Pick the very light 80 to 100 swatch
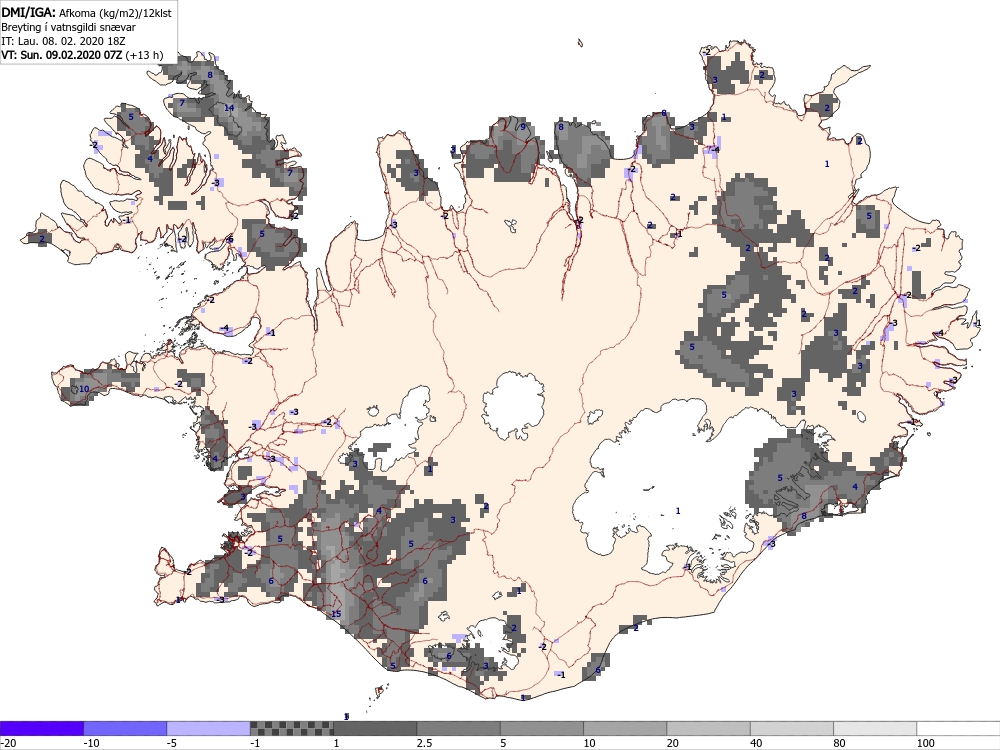Viewport: 1000px width, 750px height. [875, 728]
